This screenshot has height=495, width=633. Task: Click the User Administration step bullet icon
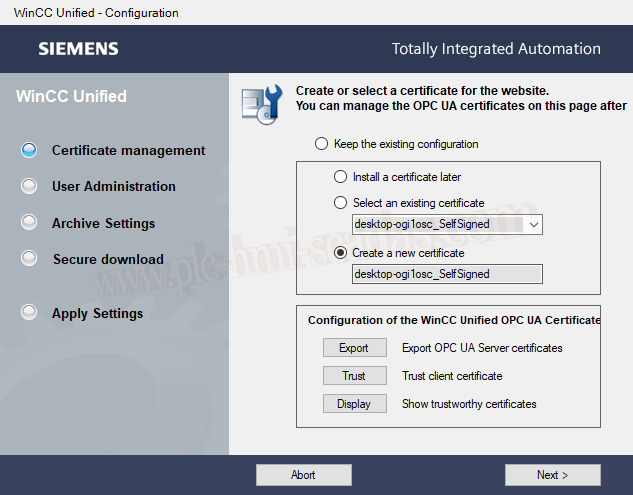[x=29, y=186]
